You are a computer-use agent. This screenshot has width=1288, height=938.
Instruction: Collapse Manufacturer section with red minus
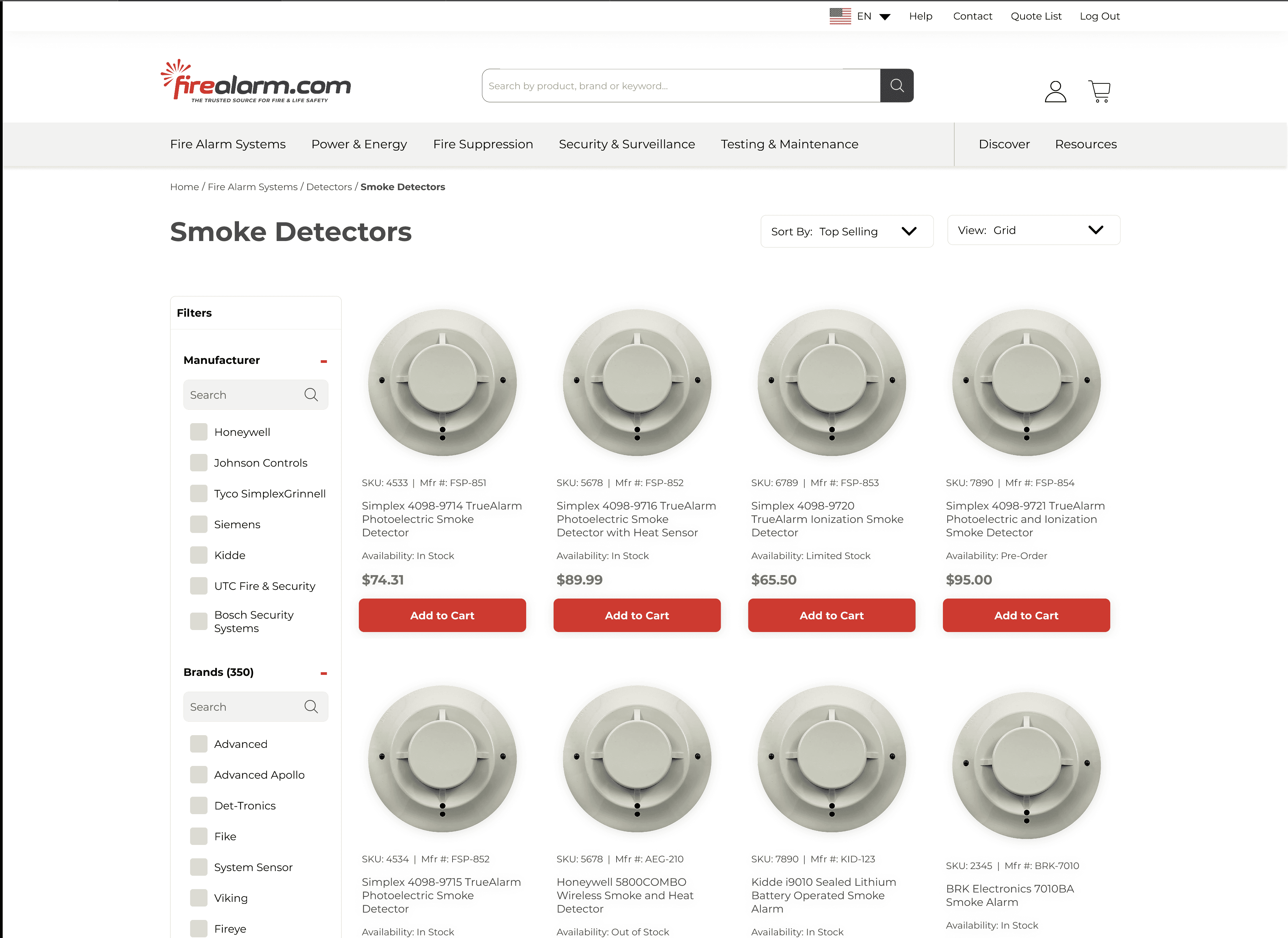pos(324,361)
